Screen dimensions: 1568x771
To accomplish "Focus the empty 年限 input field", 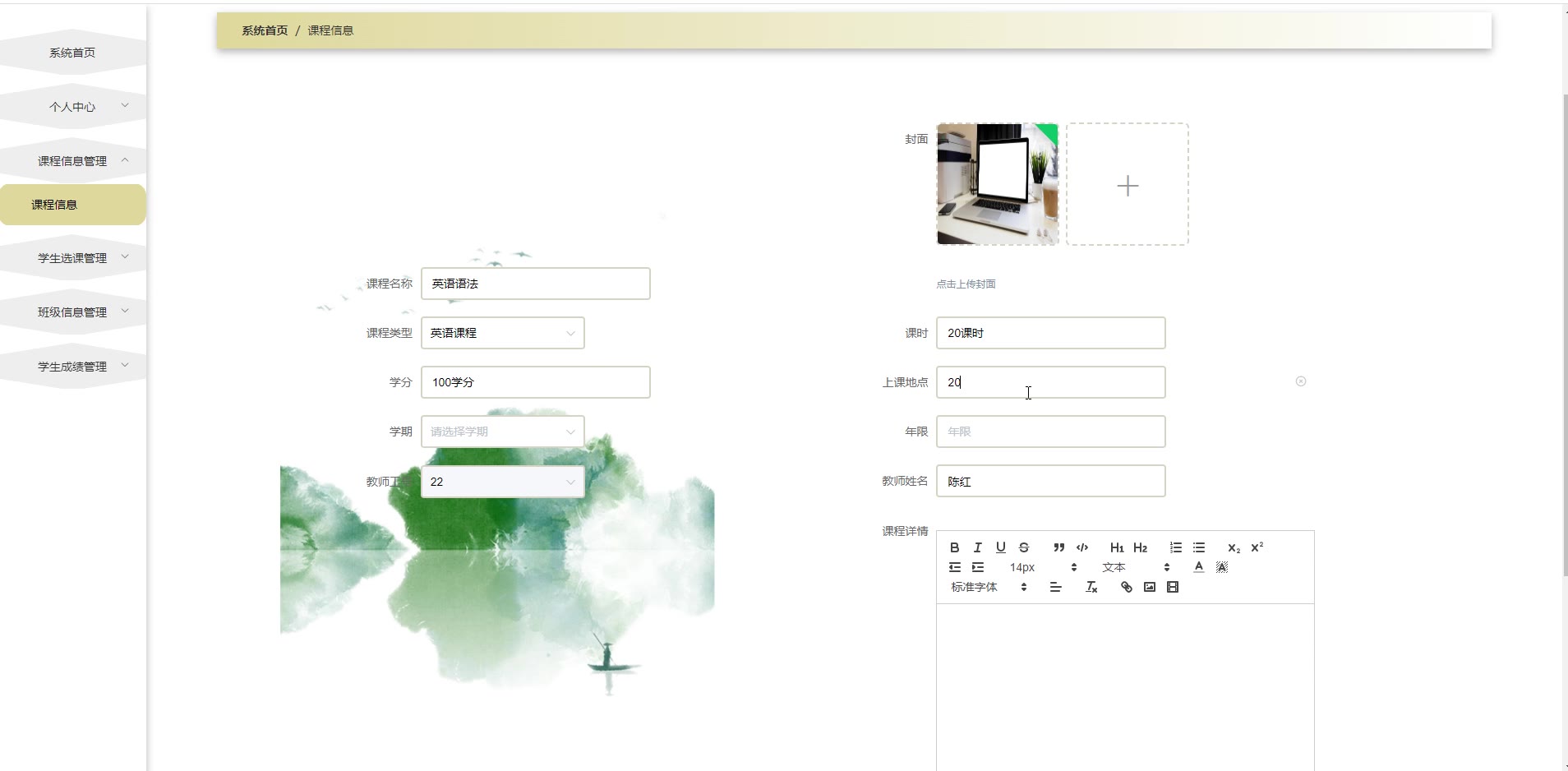I will [x=1051, y=432].
